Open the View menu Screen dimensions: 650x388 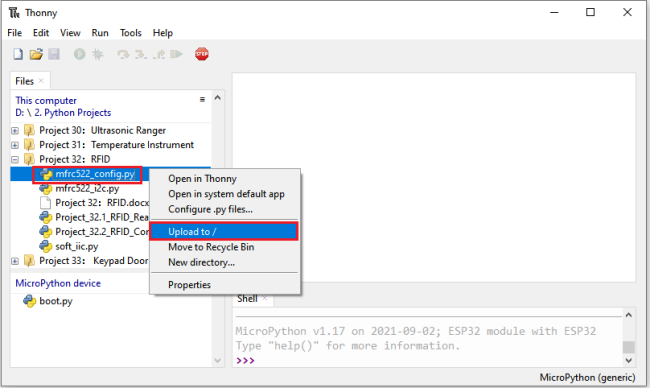point(70,33)
